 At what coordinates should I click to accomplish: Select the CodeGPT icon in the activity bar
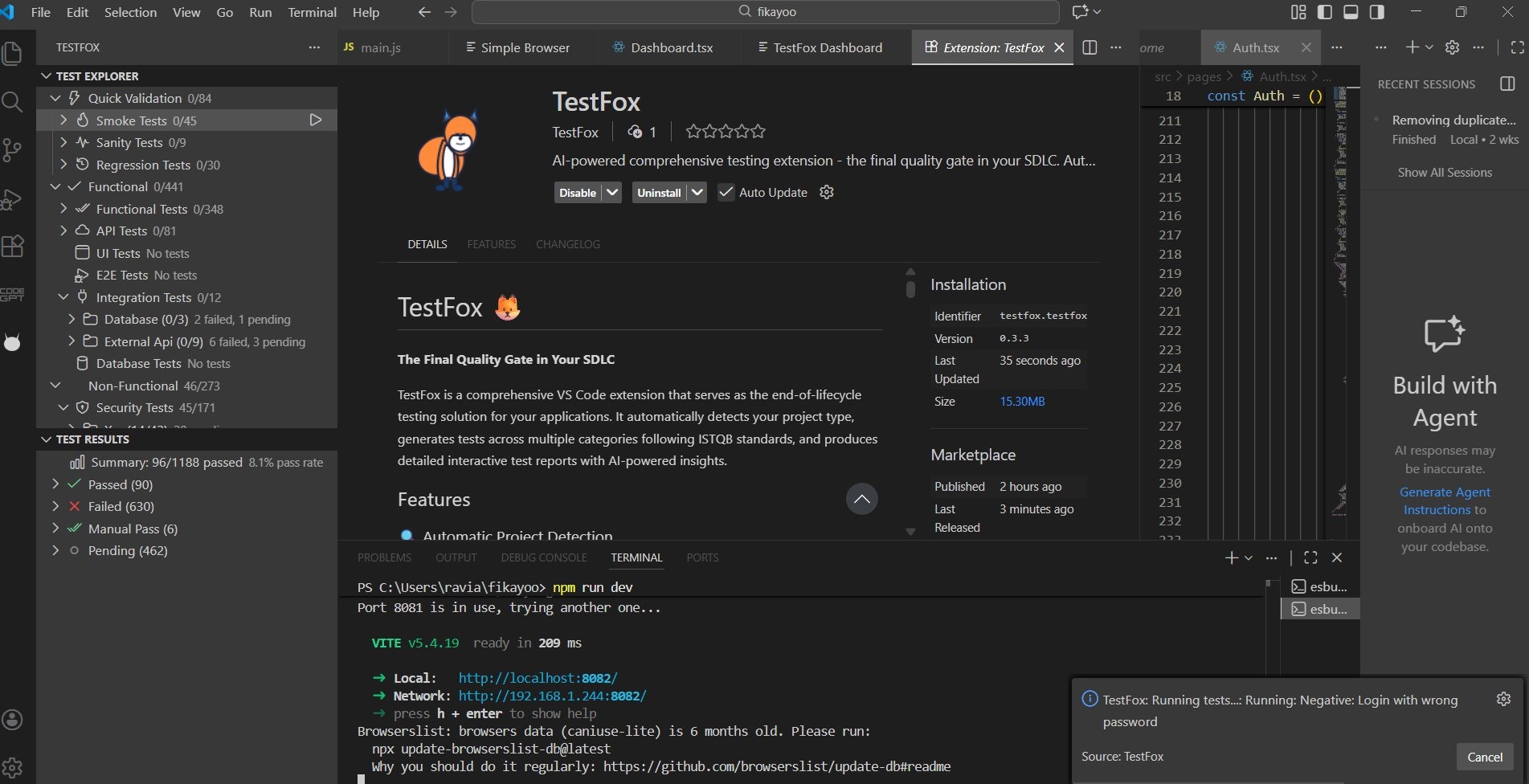[x=13, y=292]
